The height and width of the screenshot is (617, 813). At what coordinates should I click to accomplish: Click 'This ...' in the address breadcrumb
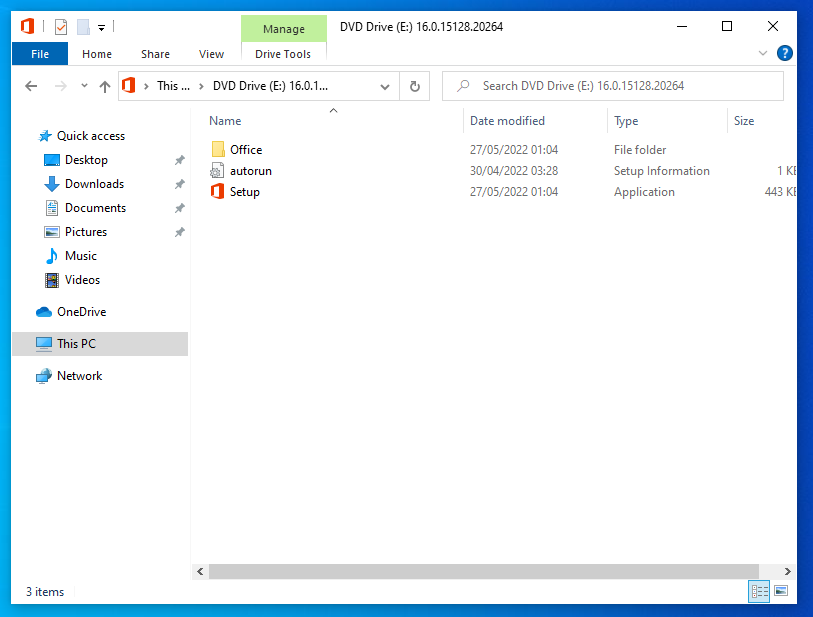(x=174, y=86)
